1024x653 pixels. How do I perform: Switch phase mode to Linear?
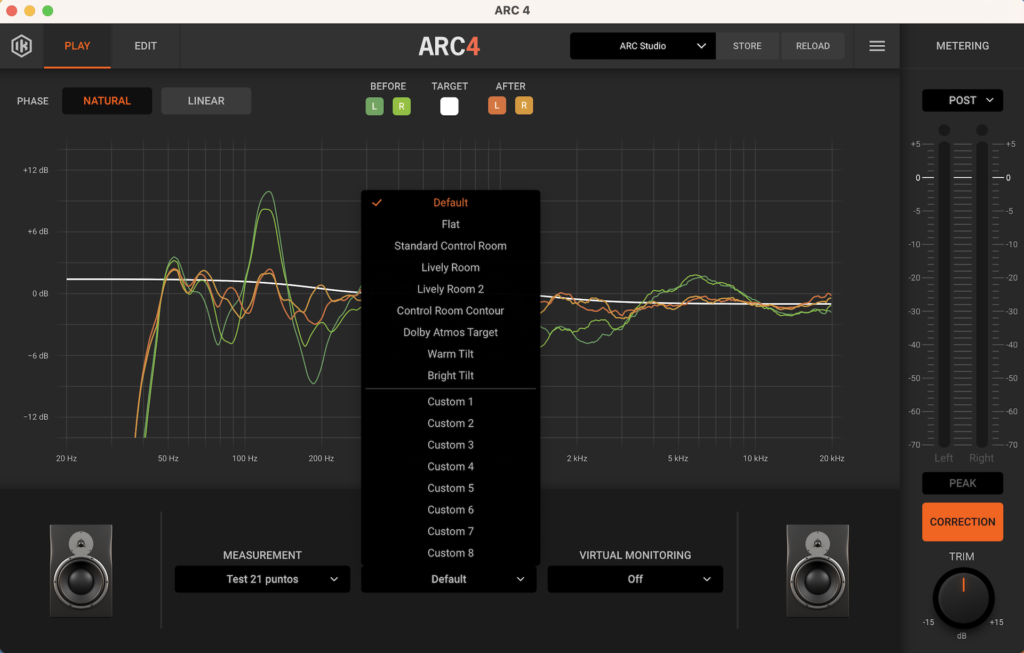coord(206,101)
